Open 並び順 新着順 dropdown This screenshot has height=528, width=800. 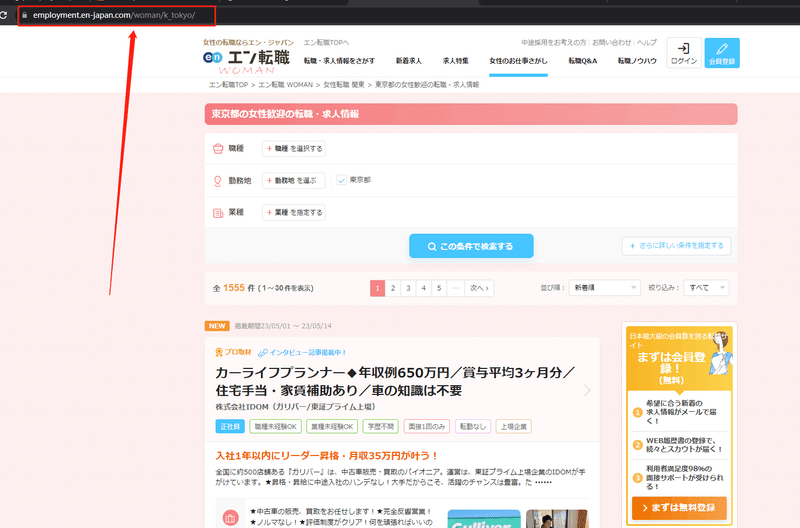click(x=605, y=288)
